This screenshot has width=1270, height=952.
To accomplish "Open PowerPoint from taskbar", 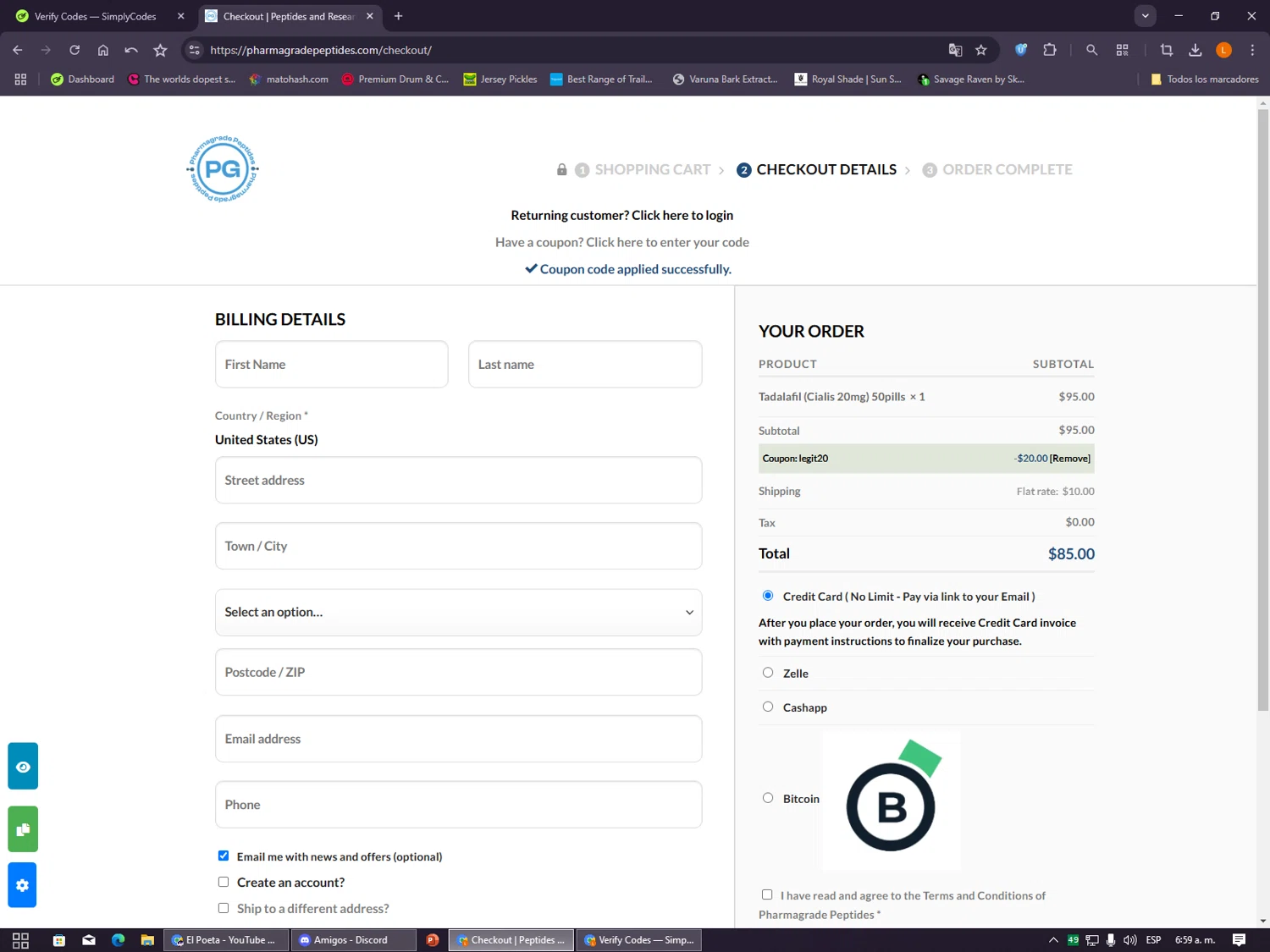I will 433,940.
